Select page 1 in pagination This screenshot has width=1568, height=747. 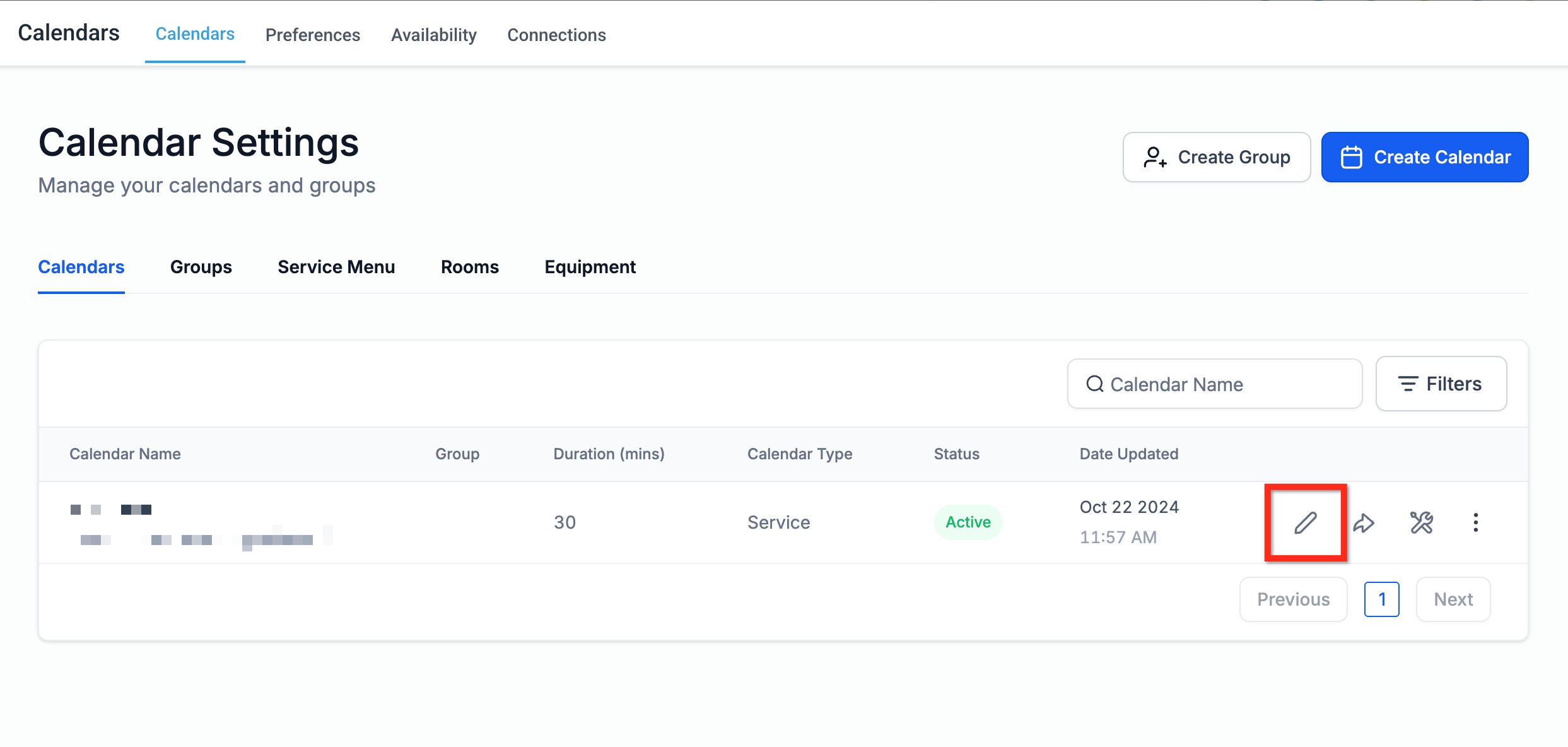(1381, 599)
